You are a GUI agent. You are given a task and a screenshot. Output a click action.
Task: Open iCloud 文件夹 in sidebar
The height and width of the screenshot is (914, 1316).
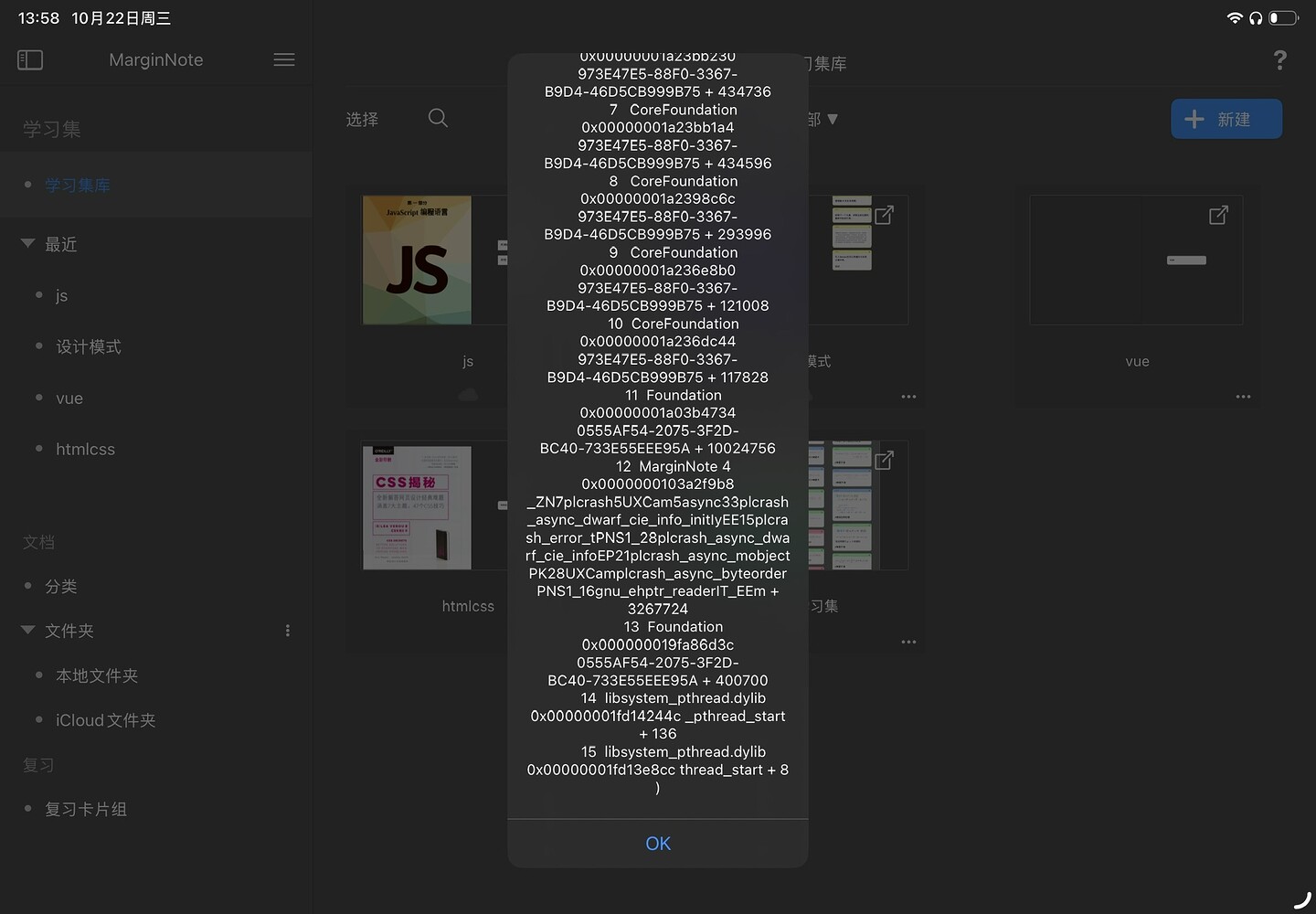coord(105,720)
